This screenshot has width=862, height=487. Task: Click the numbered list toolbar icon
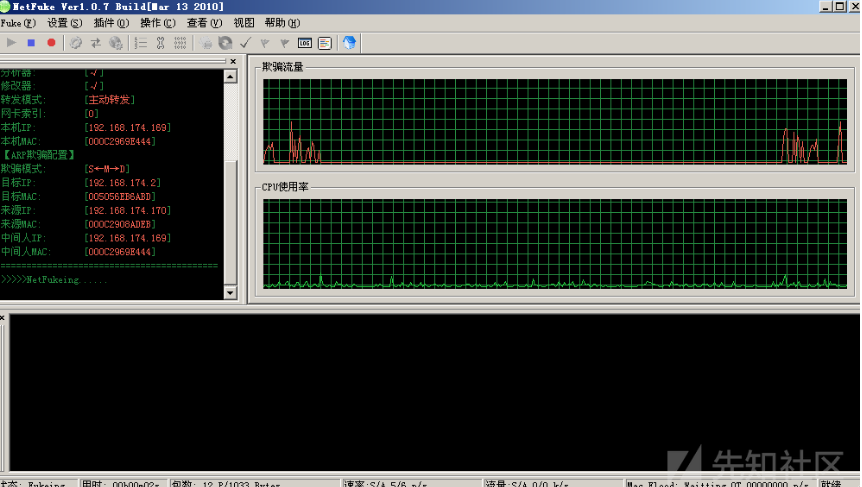click(141, 43)
